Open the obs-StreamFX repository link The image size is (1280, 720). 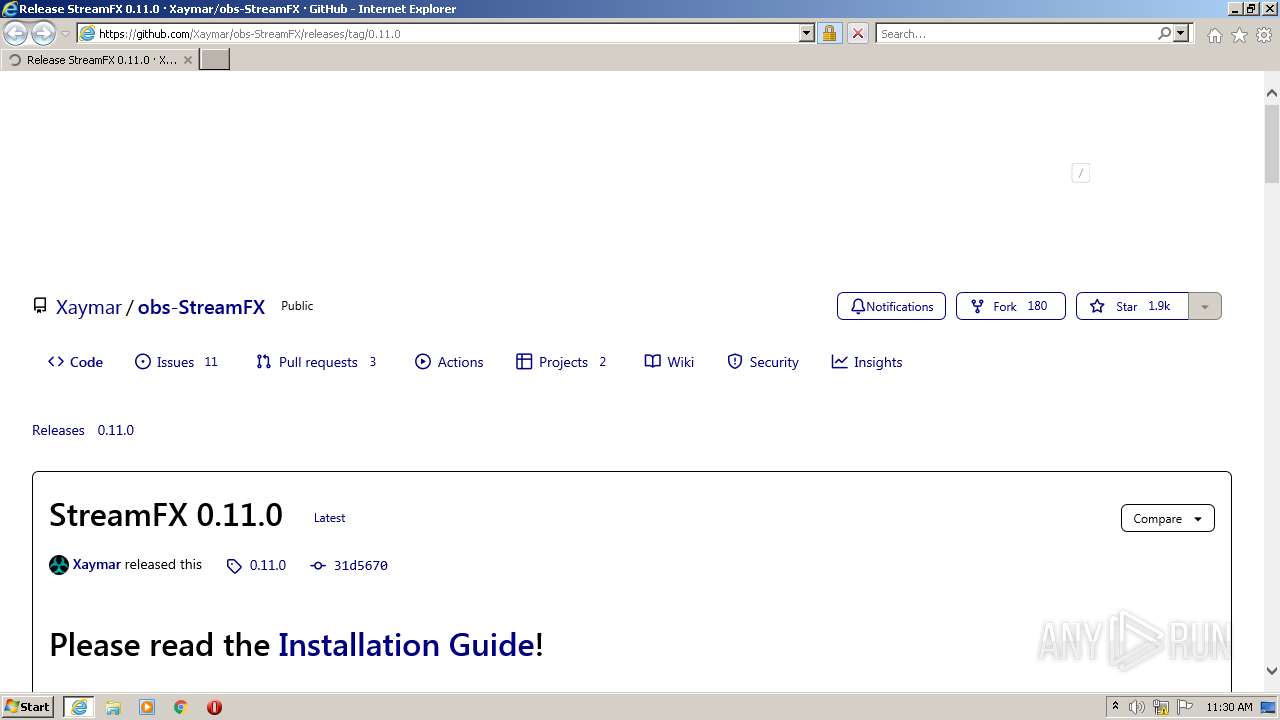pyautogui.click(x=201, y=307)
